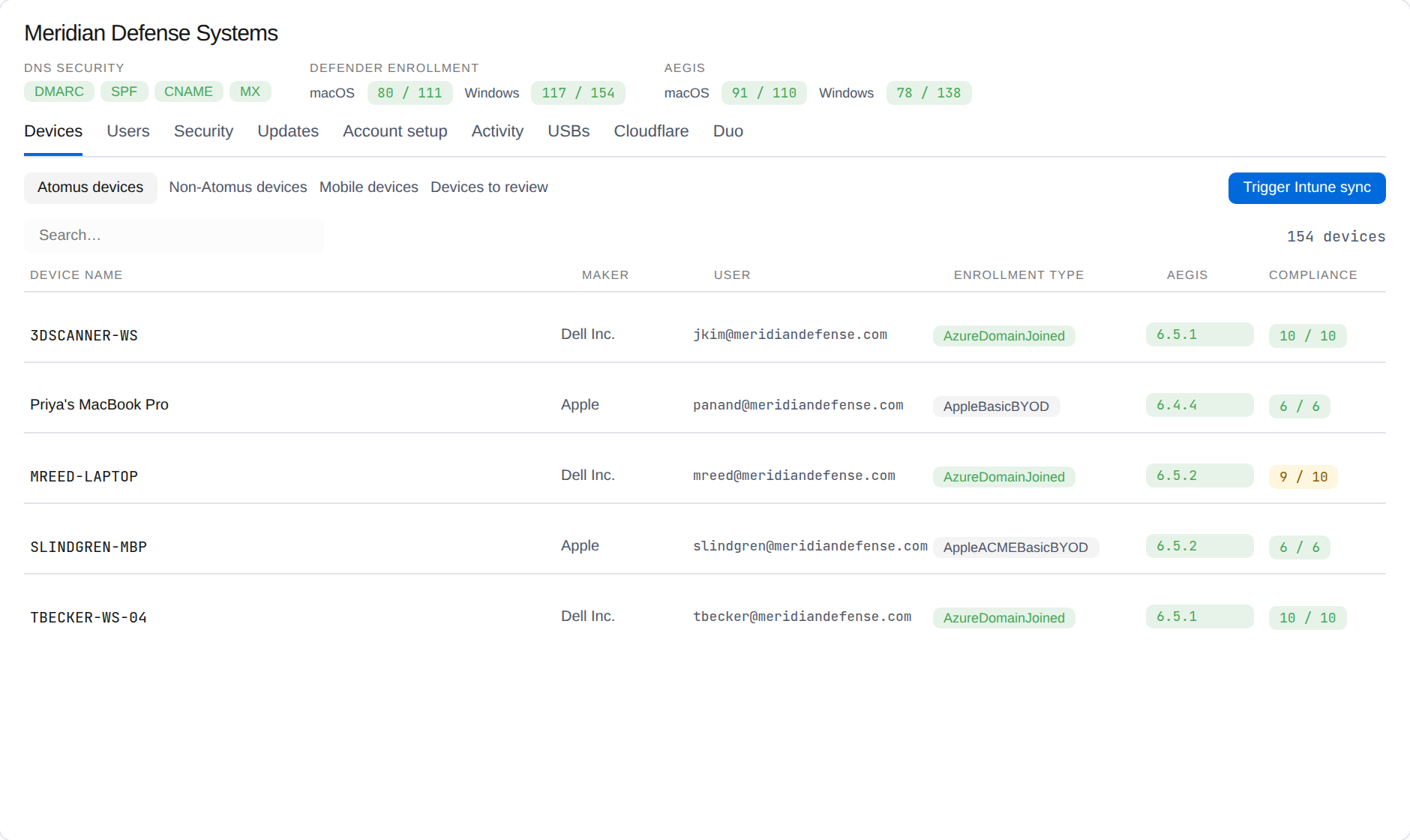This screenshot has height=840, width=1410.
Task: Click user tbecker@meridiandefense.com
Action: 802,616
